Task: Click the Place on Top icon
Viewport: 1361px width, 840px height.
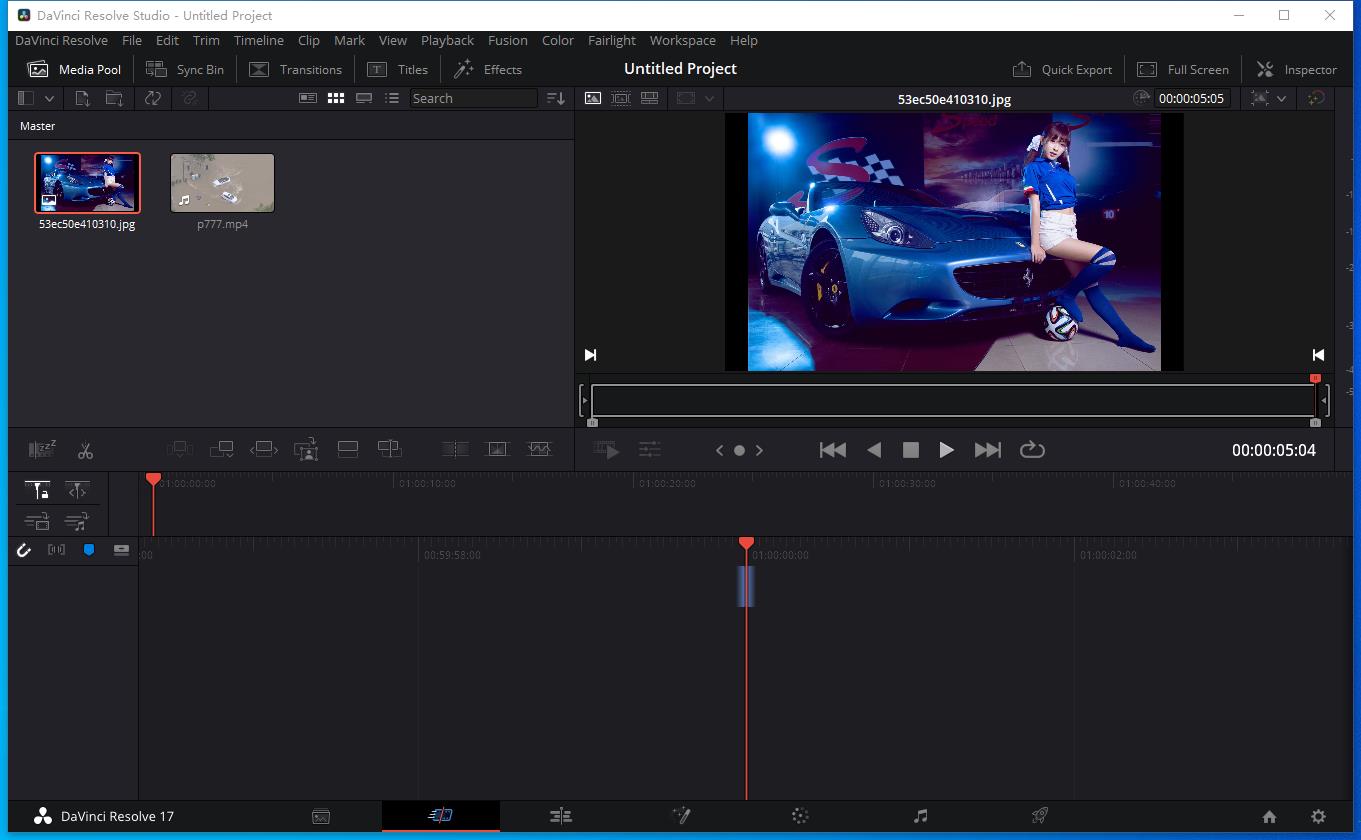Action: click(x=348, y=450)
